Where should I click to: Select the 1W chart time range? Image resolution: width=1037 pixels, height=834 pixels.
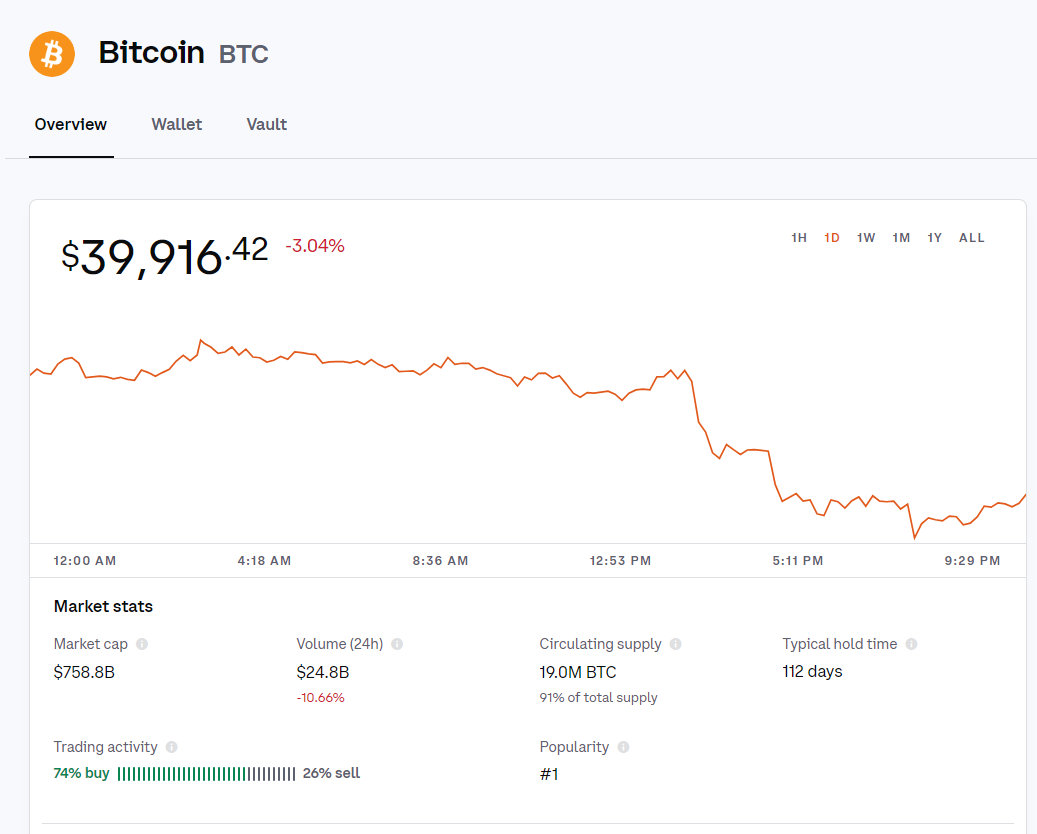[x=866, y=238]
